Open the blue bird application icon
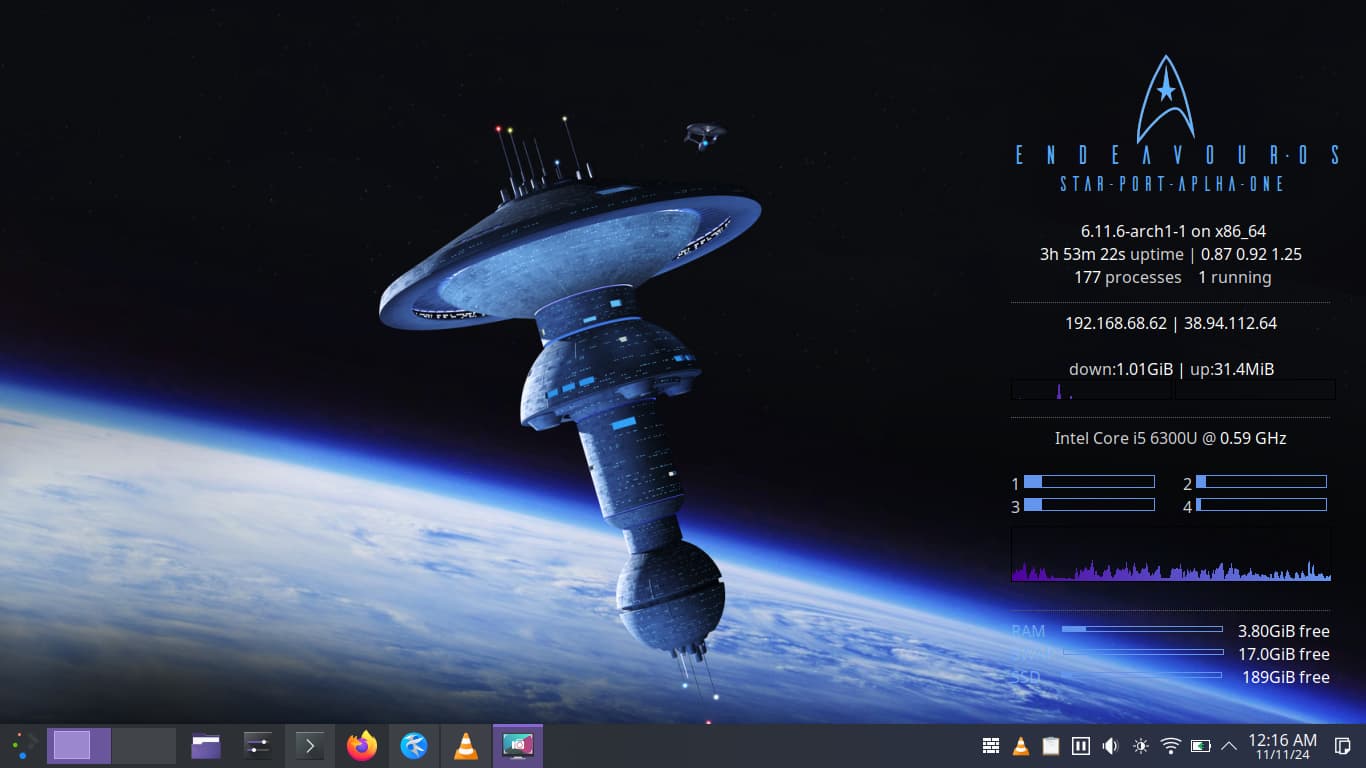Viewport: 1366px width, 768px height. tap(414, 746)
